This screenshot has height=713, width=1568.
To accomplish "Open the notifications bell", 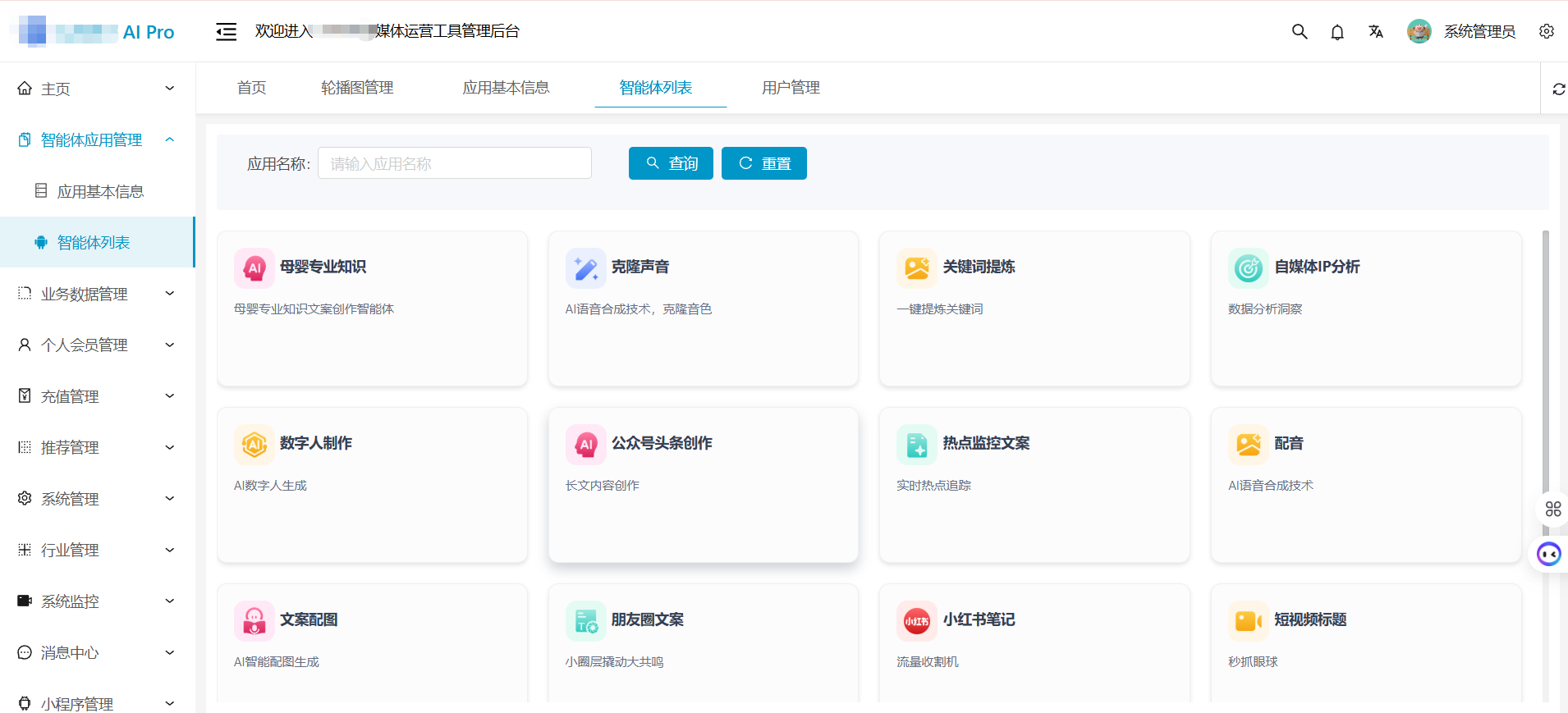I will pyautogui.click(x=1337, y=32).
